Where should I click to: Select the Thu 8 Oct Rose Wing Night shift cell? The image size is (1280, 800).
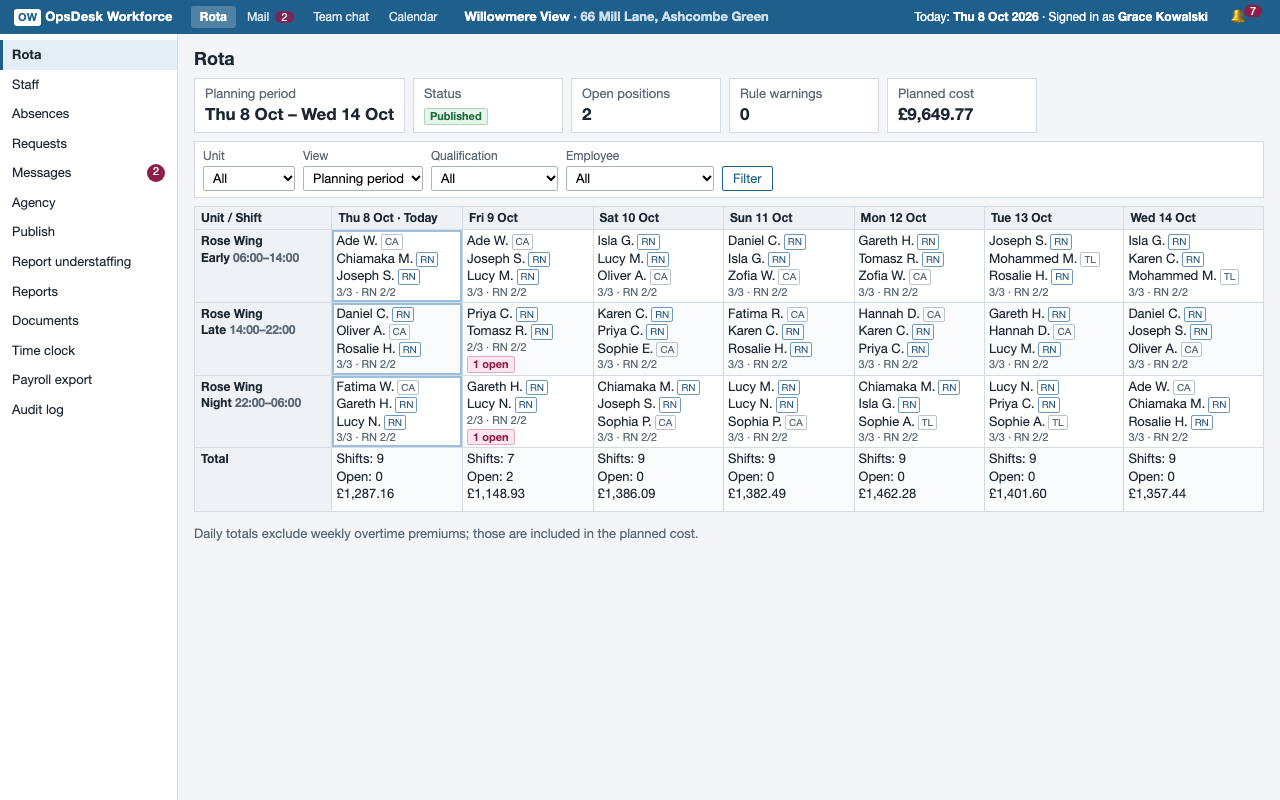point(397,412)
